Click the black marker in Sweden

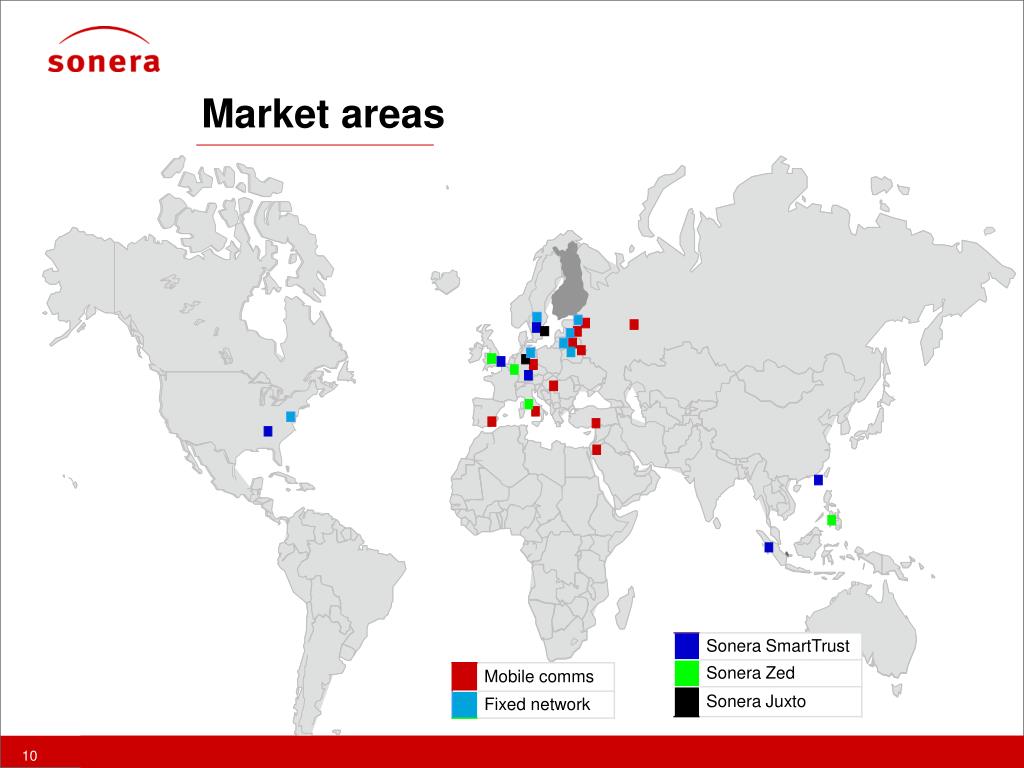[545, 331]
